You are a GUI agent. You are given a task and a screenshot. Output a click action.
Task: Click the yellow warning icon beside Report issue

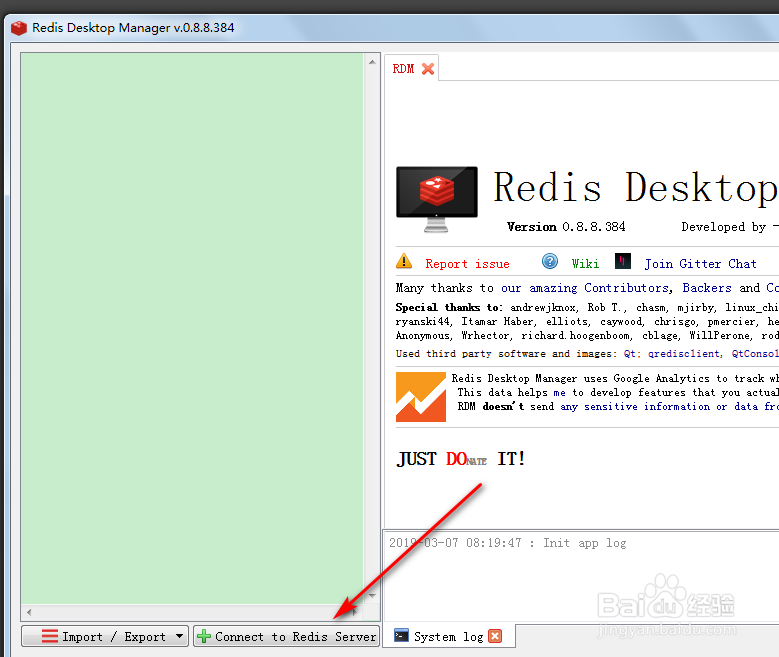coord(404,260)
